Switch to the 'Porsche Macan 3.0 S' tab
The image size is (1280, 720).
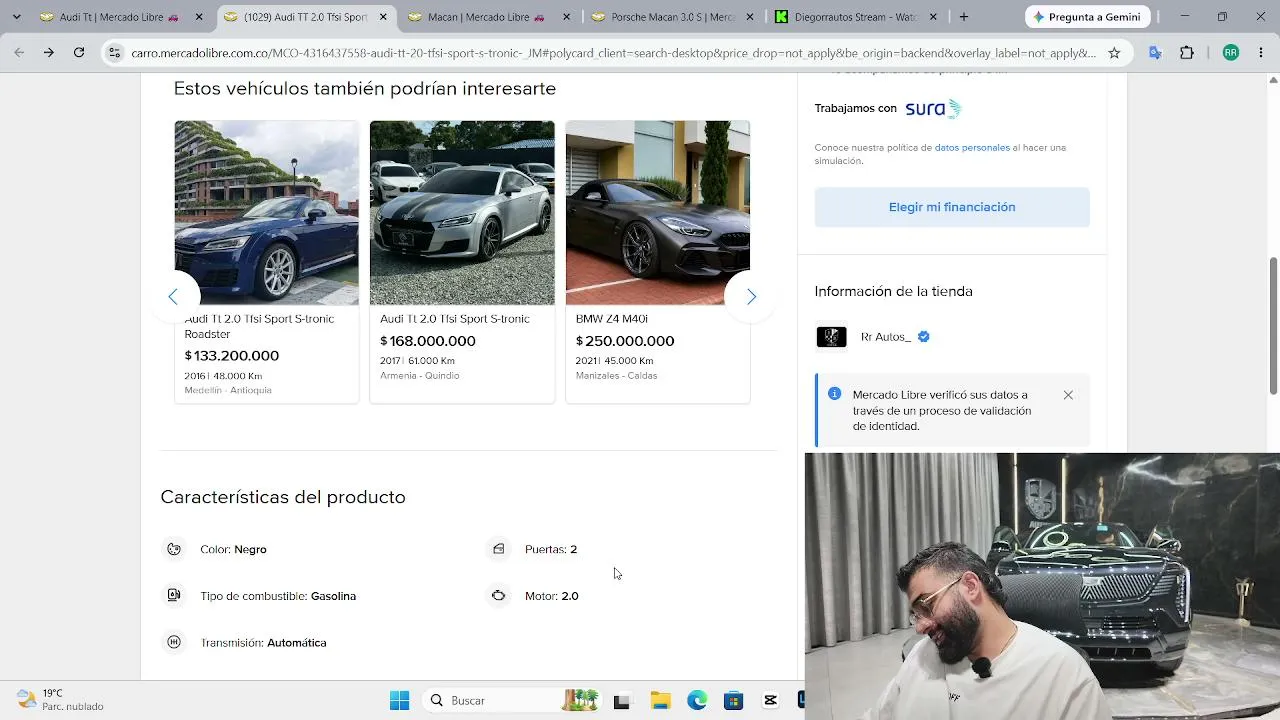coord(672,17)
